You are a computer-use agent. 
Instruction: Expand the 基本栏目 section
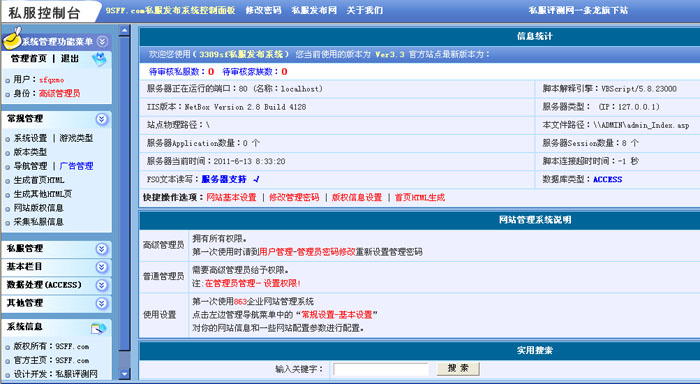pos(101,267)
